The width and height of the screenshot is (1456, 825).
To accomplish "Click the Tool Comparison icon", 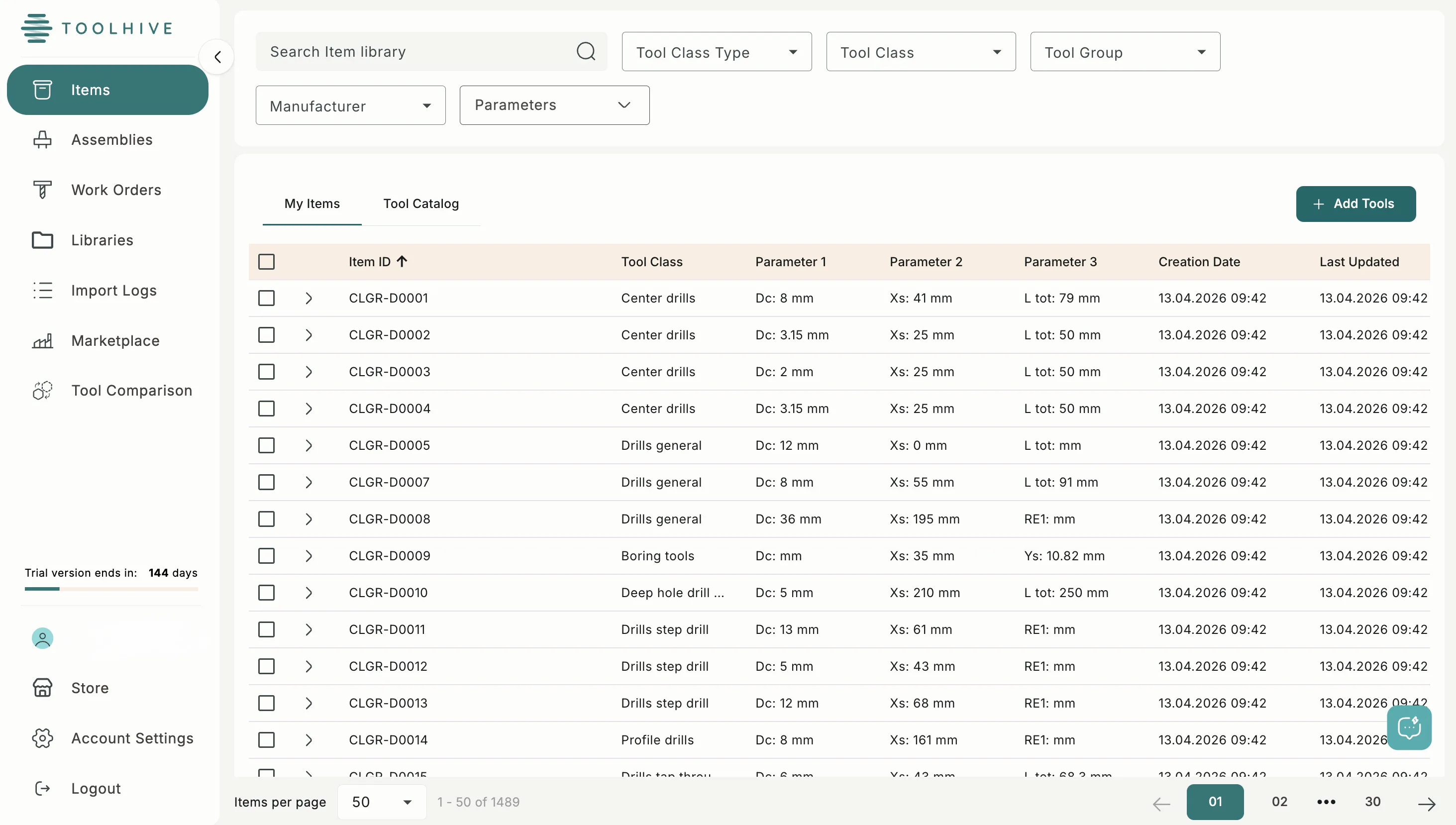I will click(x=42, y=391).
